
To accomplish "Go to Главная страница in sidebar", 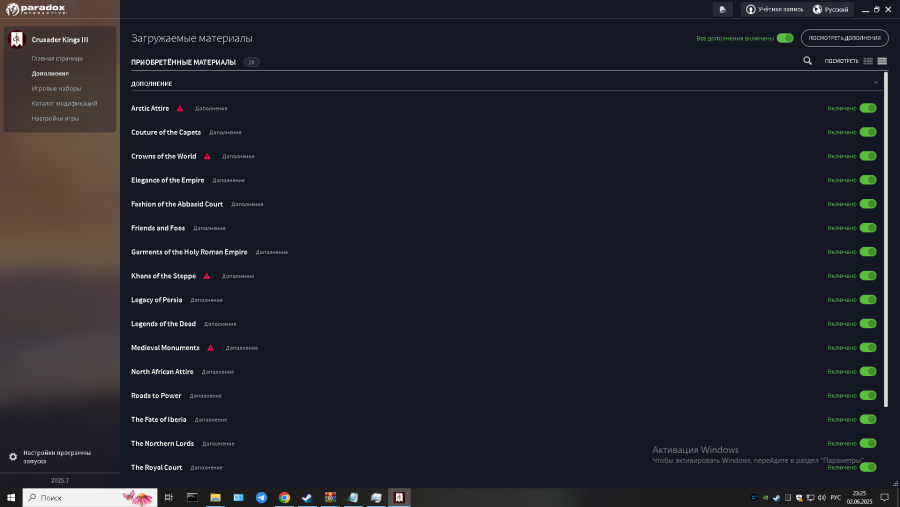I will point(56,59).
